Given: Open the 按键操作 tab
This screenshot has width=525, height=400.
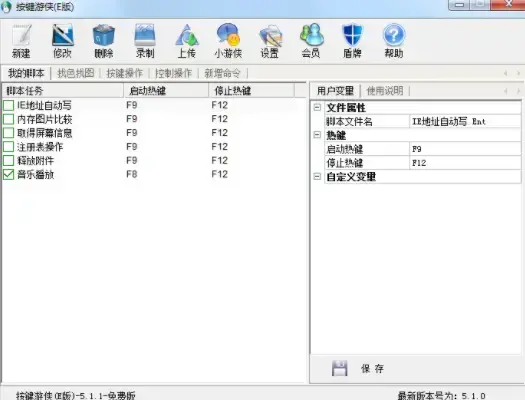Looking at the screenshot, I should (x=125, y=73).
